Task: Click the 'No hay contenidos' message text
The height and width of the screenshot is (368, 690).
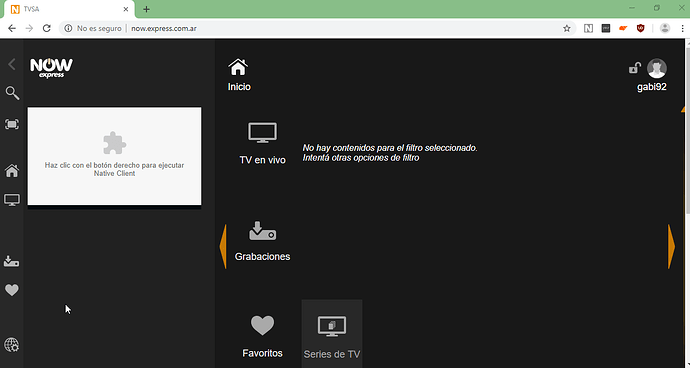Action: pyautogui.click(x=390, y=153)
